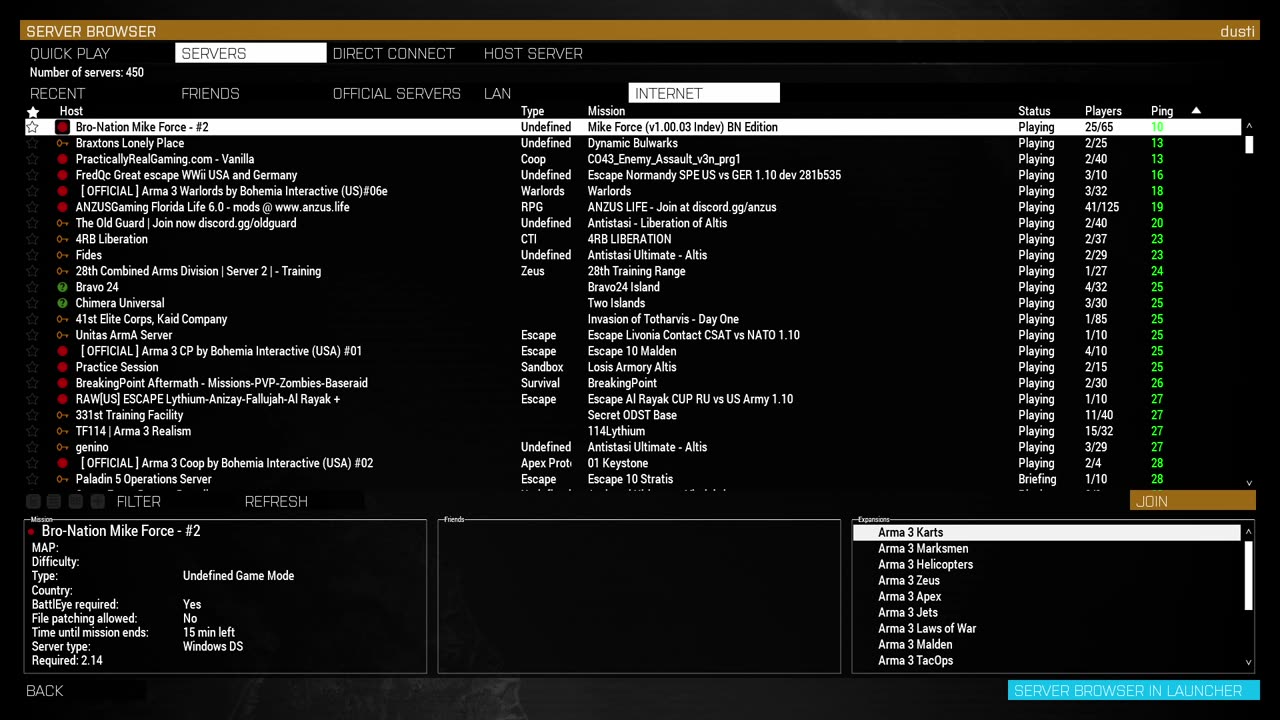This screenshot has width=1280, height=720.
Task: Sort servers by Type column header
Action: point(532,111)
